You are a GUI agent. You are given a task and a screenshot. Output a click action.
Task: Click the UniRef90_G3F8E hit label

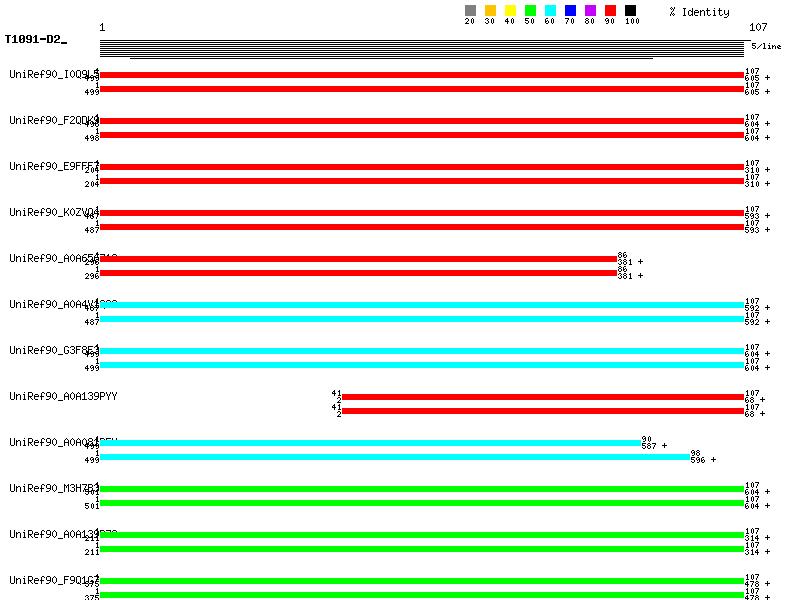54,351
